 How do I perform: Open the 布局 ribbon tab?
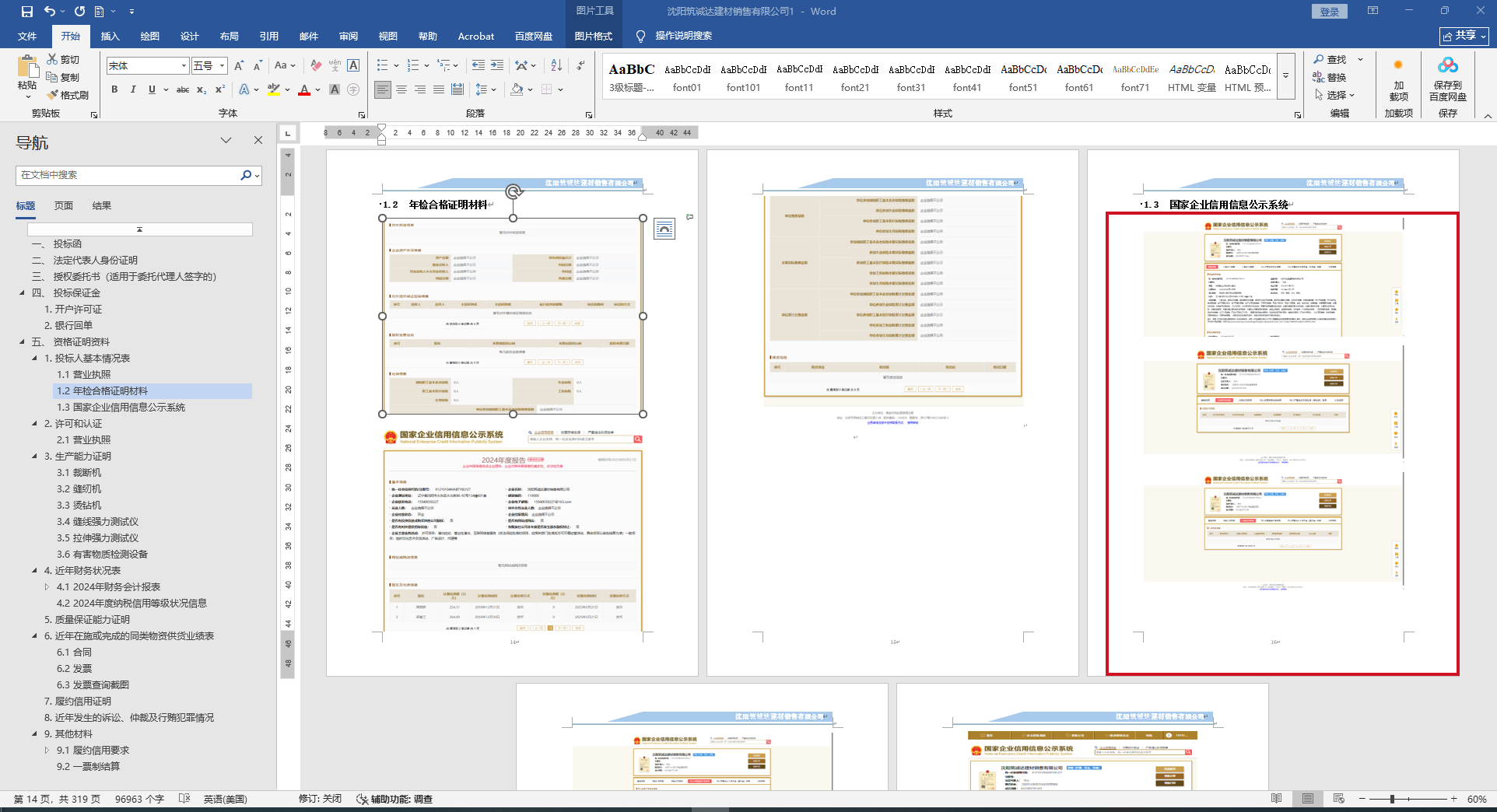pos(230,37)
